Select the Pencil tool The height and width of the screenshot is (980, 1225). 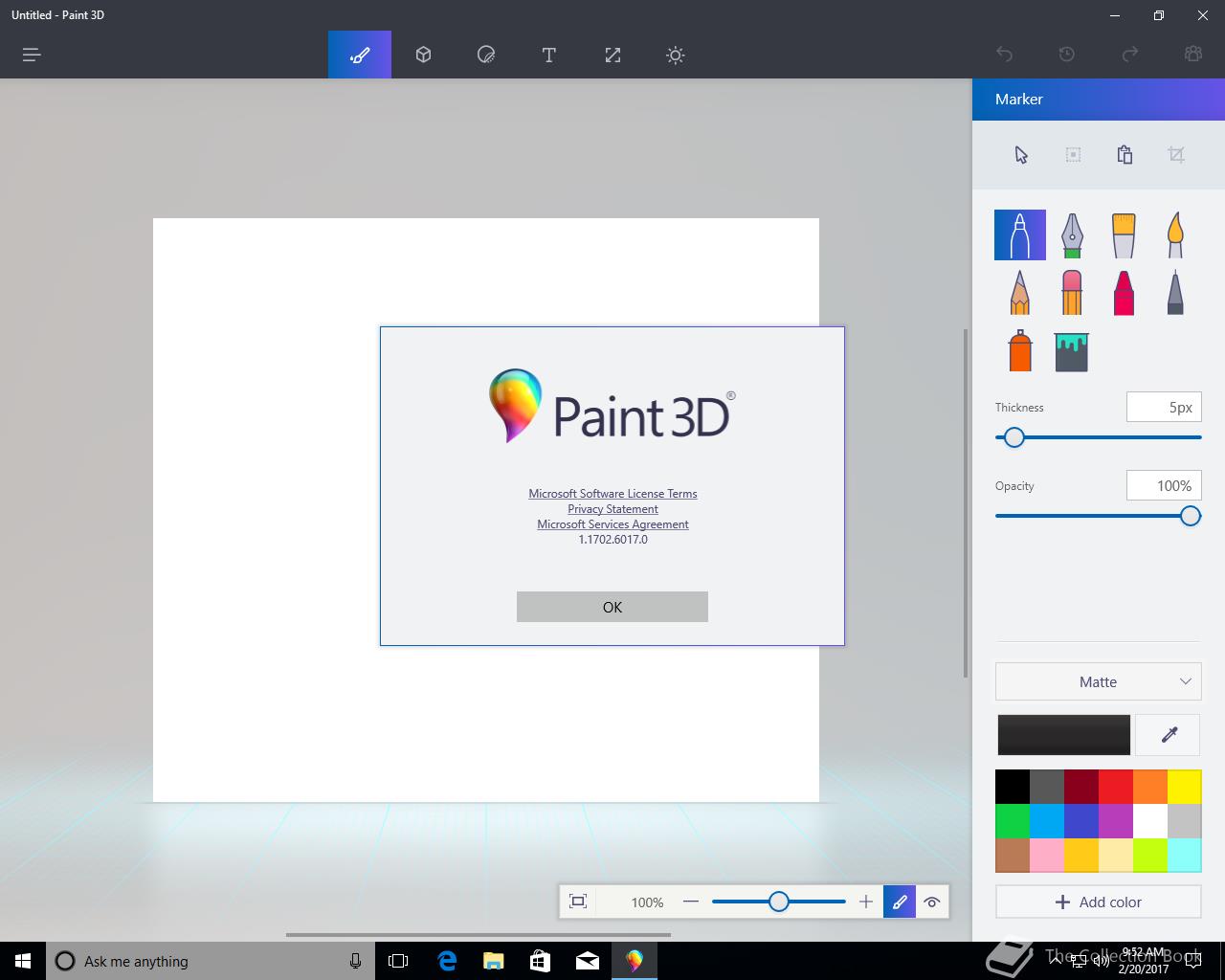(x=1020, y=292)
